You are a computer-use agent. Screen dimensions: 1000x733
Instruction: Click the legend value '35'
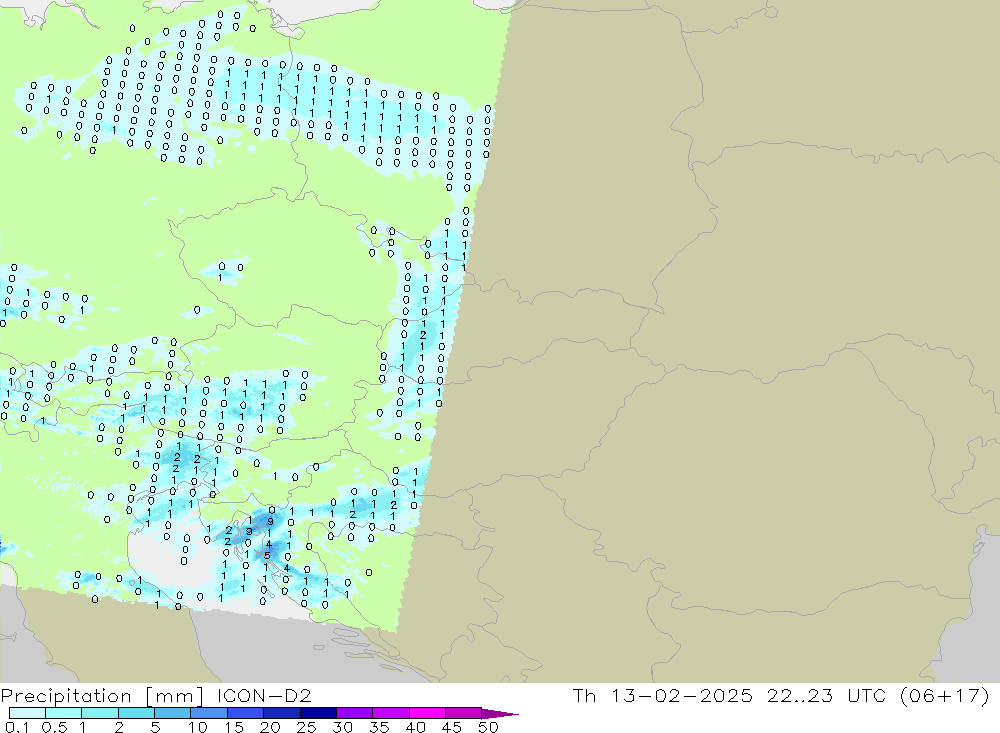(379, 727)
